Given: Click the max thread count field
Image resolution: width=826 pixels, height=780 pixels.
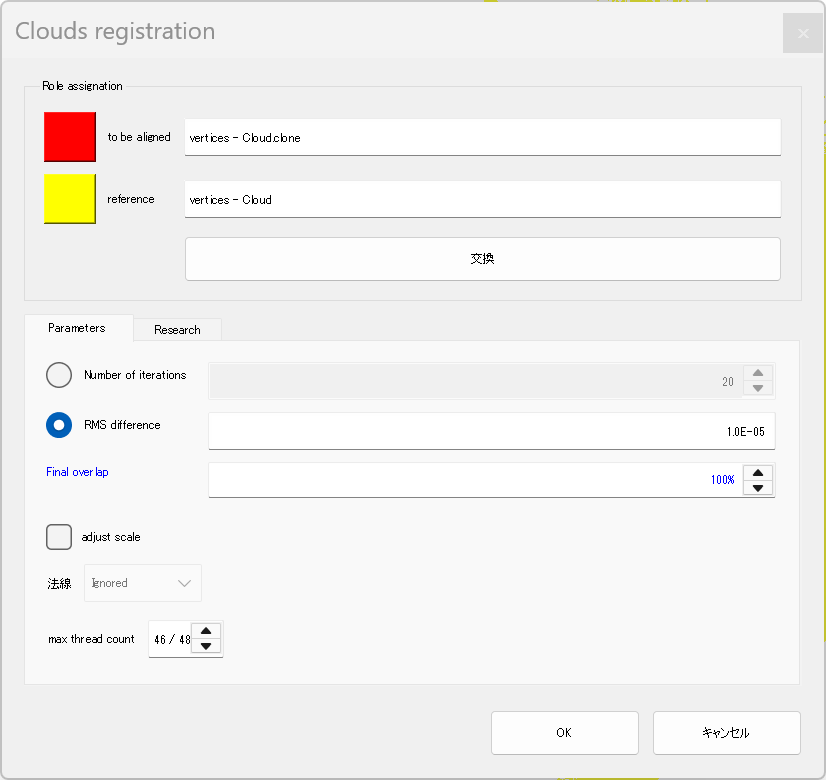Looking at the screenshot, I should tap(170, 639).
